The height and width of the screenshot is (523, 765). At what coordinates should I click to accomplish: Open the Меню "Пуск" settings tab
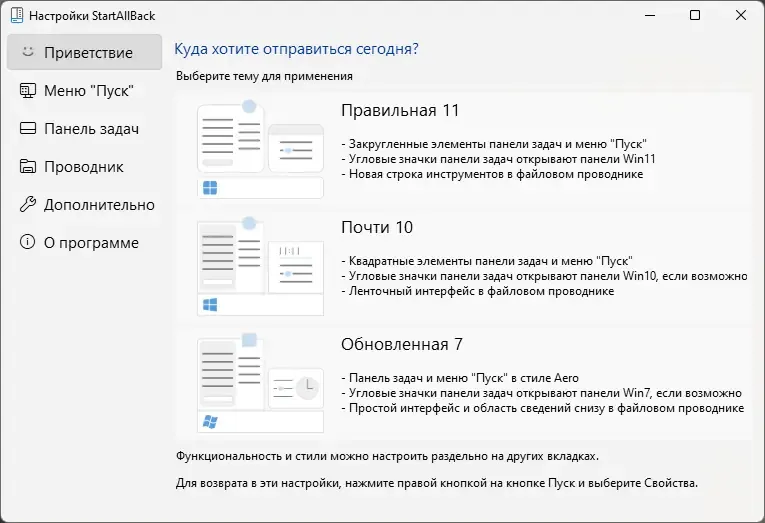click(84, 90)
